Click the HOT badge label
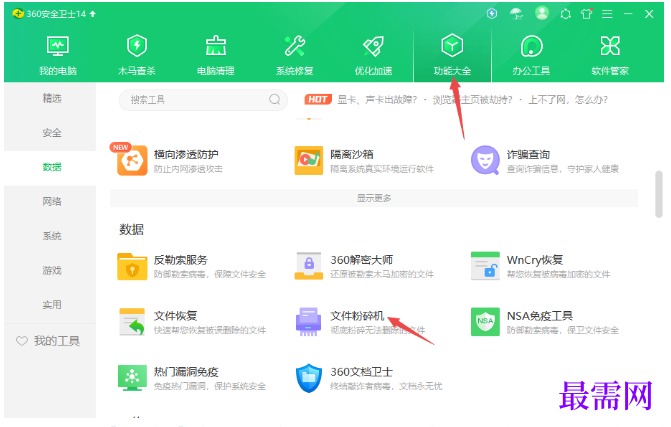 (318, 100)
